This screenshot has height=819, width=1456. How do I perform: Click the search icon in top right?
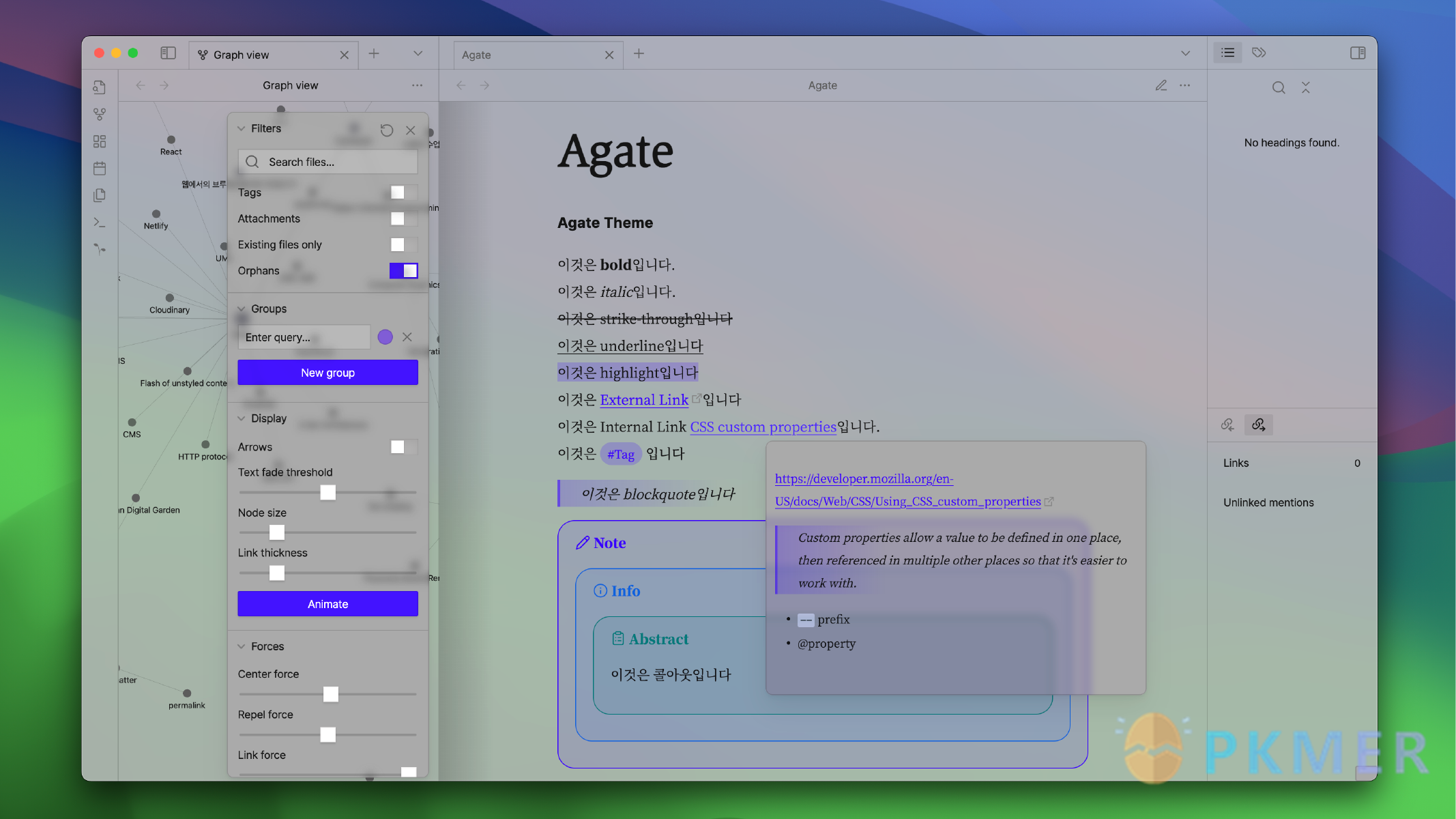tap(1278, 88)
